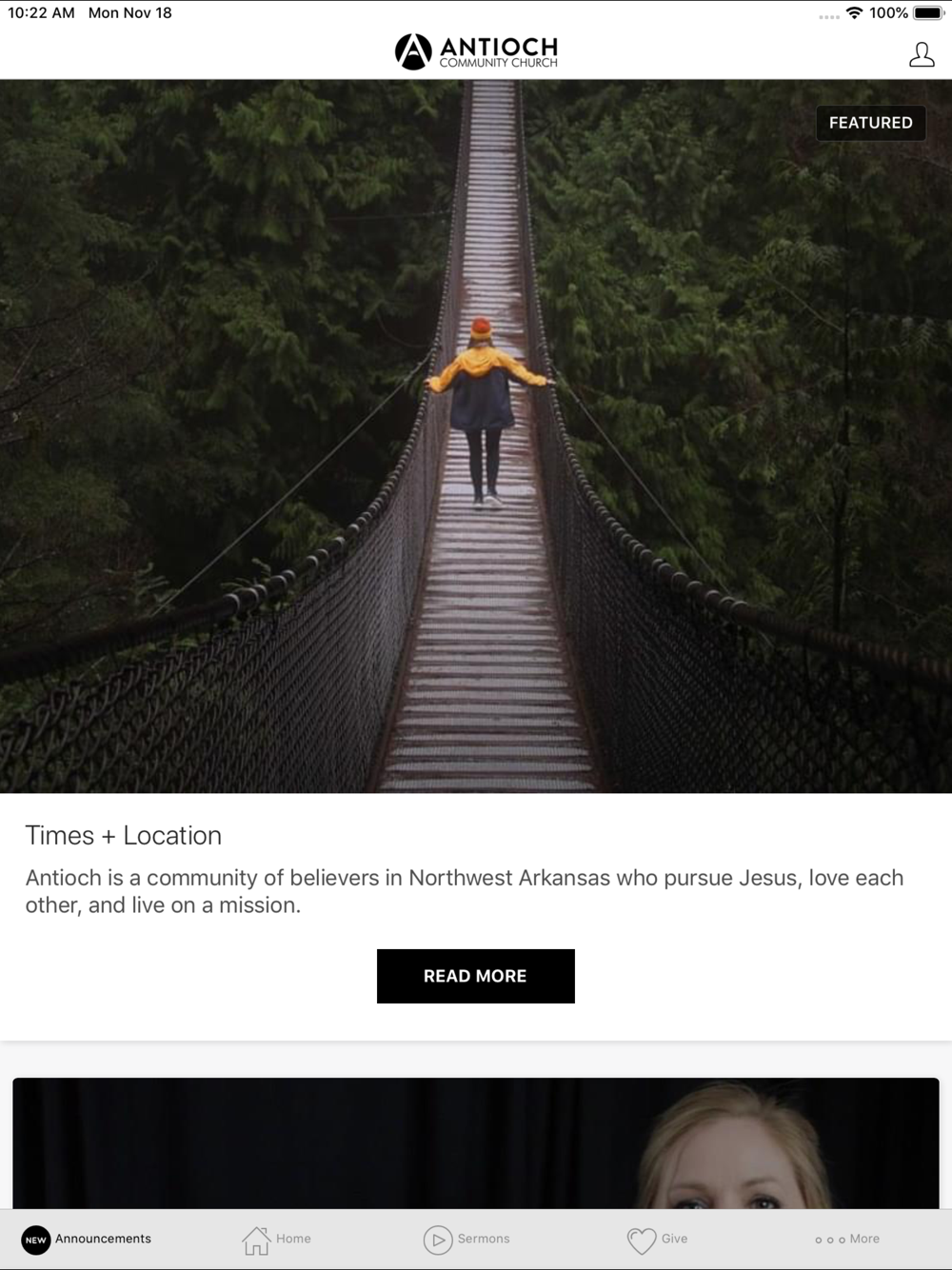
Task: Tap the battery indicator icon
Action: 928,13
